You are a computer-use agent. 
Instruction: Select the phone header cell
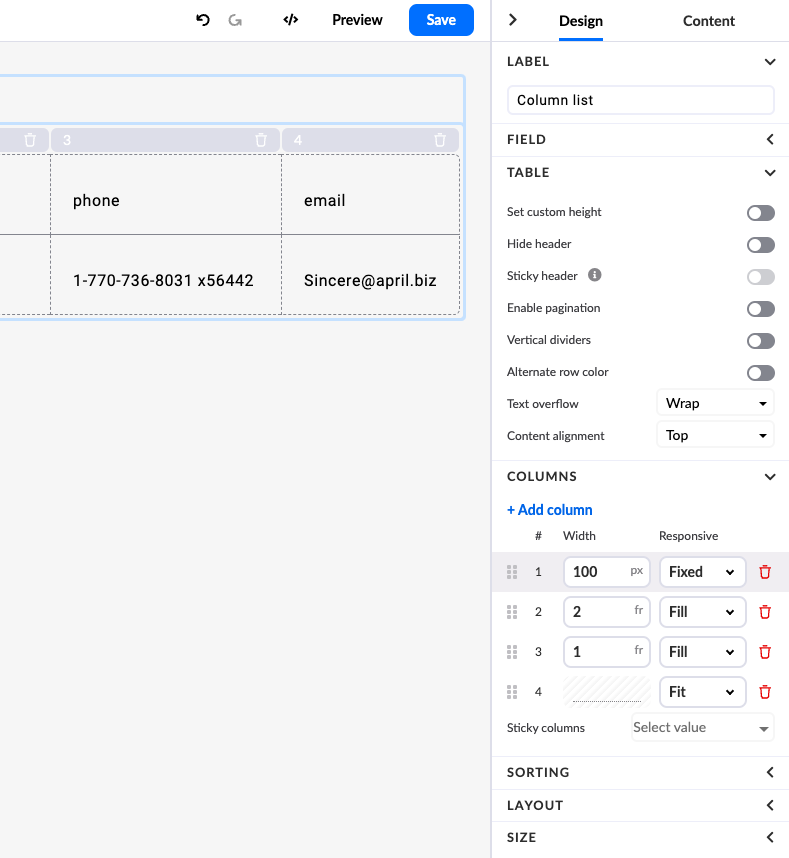pos(166,195)
